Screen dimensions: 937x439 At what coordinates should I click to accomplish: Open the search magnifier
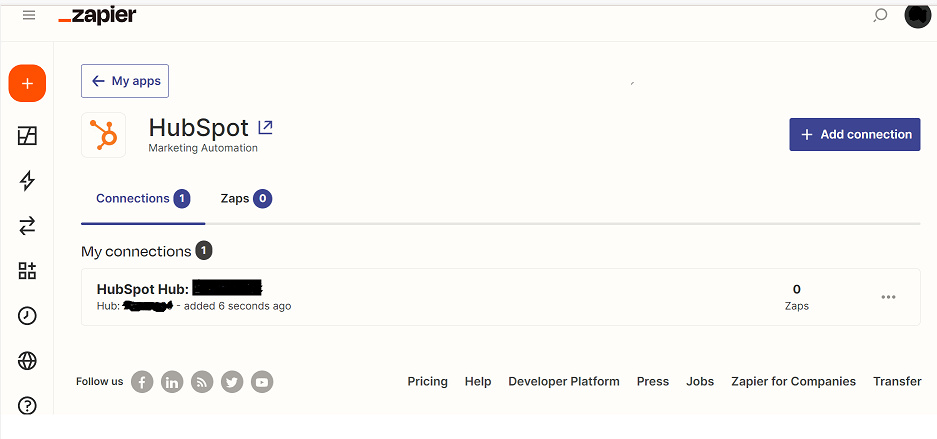pos(880,16)
